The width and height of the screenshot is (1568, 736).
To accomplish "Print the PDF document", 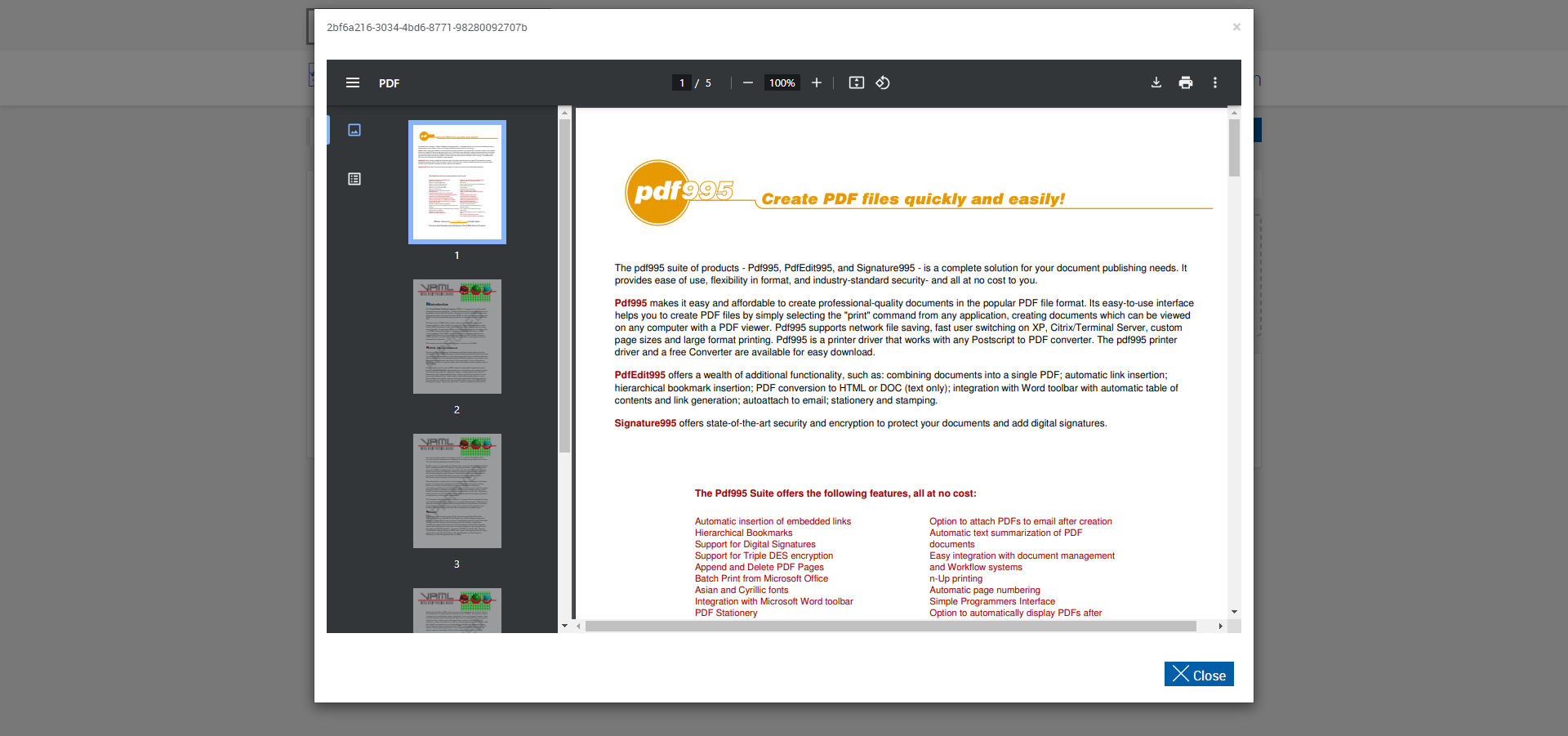I will [x=1186, y=83].
